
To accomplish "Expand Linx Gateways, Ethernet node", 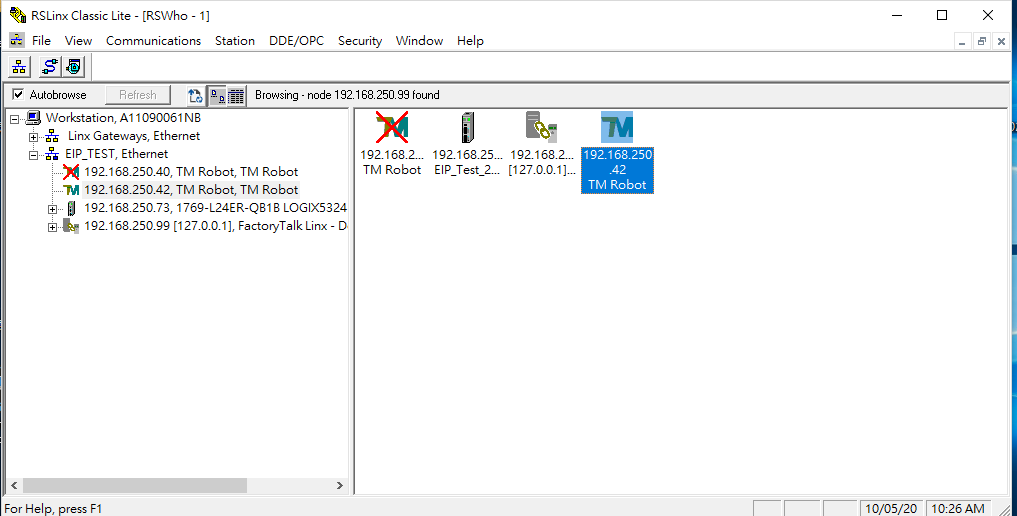I will point(34,137).
